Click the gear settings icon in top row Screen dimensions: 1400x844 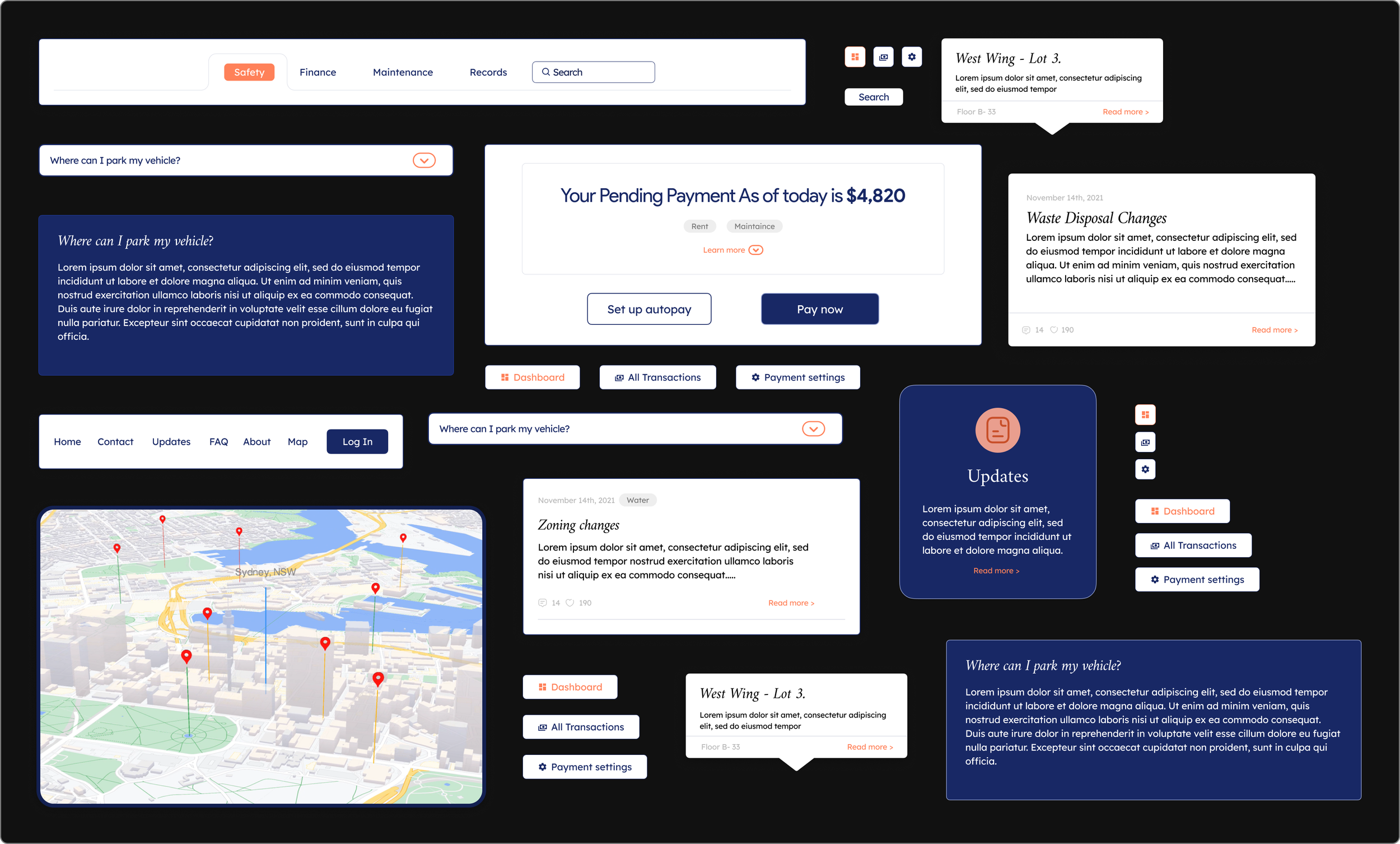pos(911,57)
